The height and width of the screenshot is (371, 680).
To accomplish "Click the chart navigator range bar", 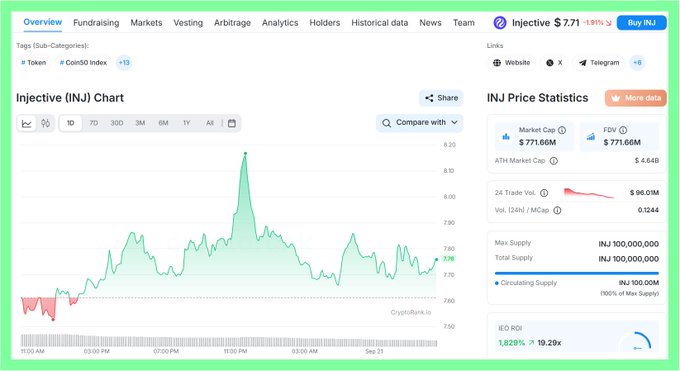I will click(x=229, y=340).
